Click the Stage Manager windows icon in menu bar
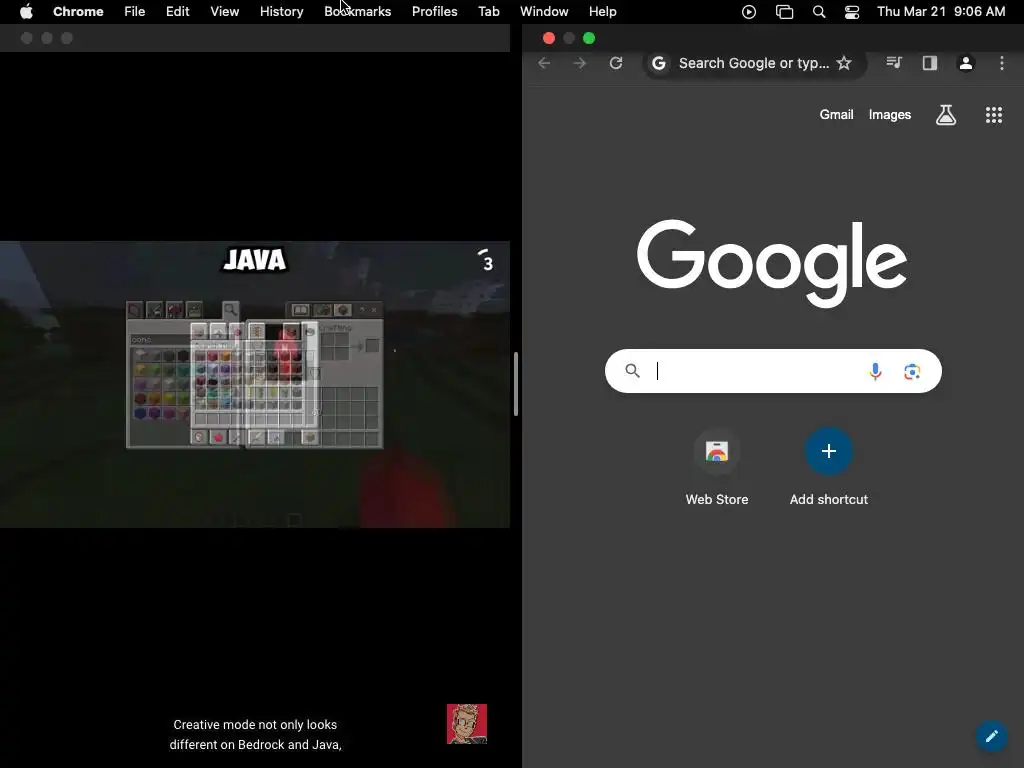1024x768 pixels. 784,12
